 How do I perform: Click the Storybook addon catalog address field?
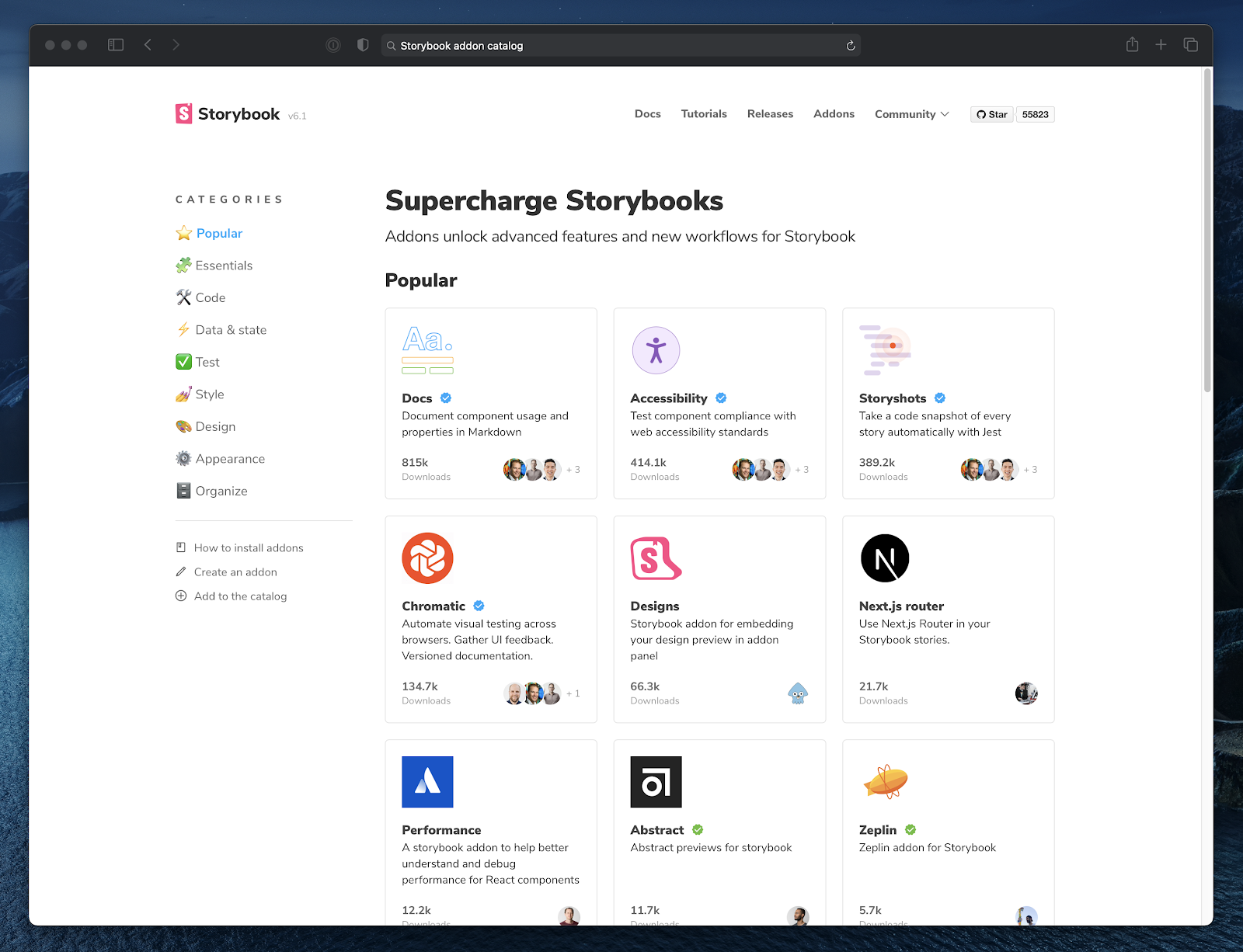621,46
